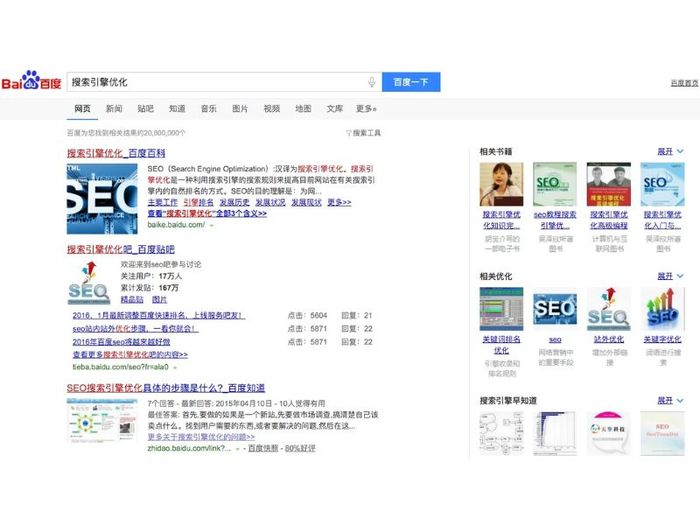Open the first related book cover thumbnail

click(501, 185)
